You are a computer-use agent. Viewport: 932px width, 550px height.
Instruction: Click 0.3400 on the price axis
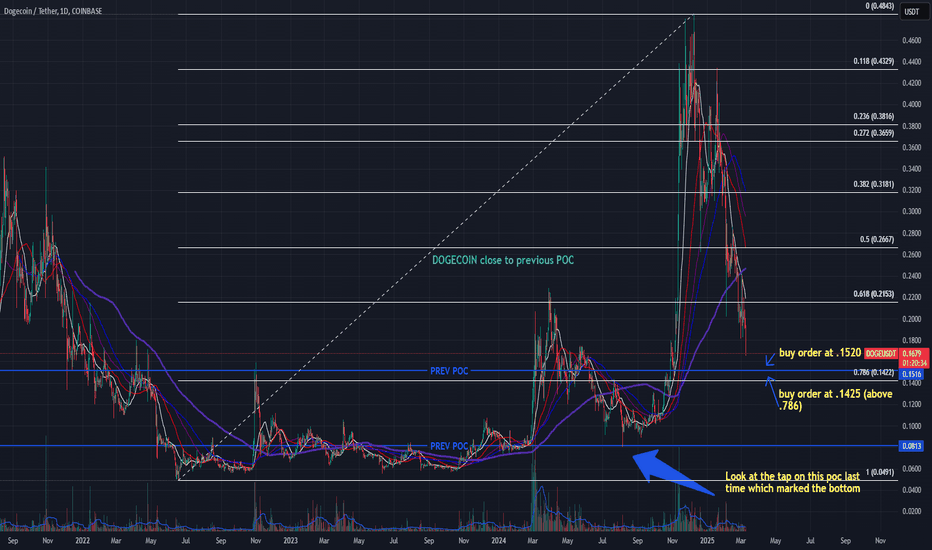pos(911,169)
